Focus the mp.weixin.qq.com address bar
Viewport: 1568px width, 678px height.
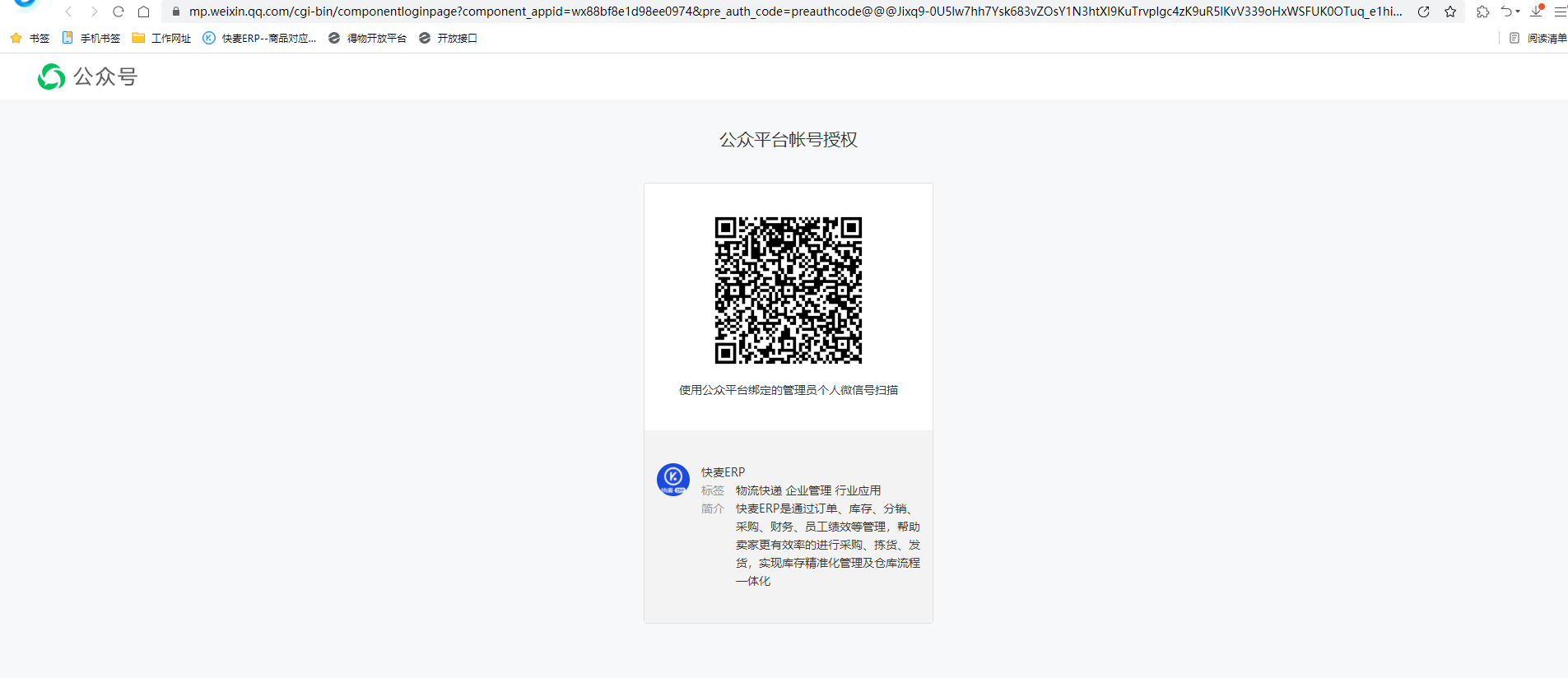coord(795,12)
